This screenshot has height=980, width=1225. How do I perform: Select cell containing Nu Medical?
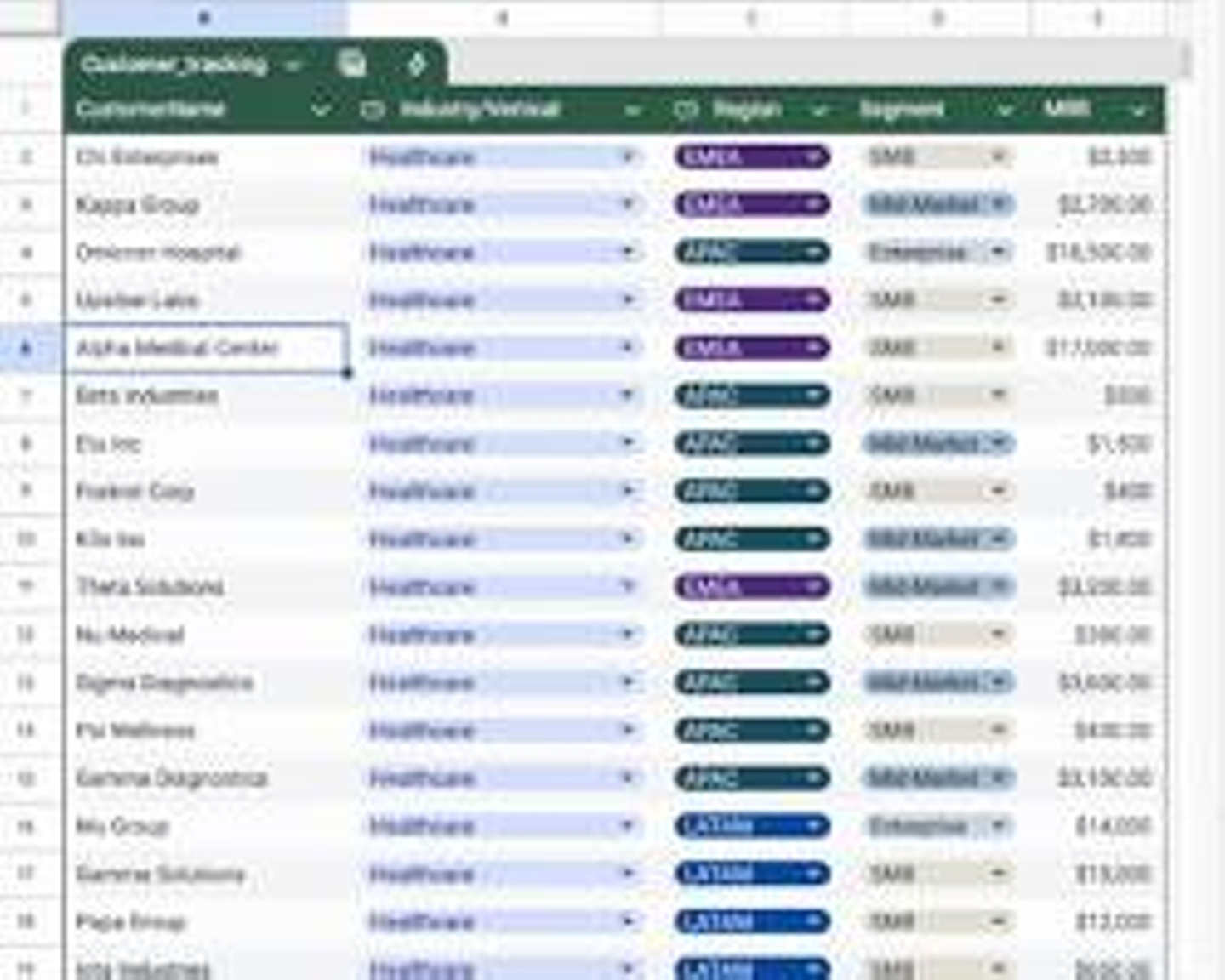tap(206, 635)
